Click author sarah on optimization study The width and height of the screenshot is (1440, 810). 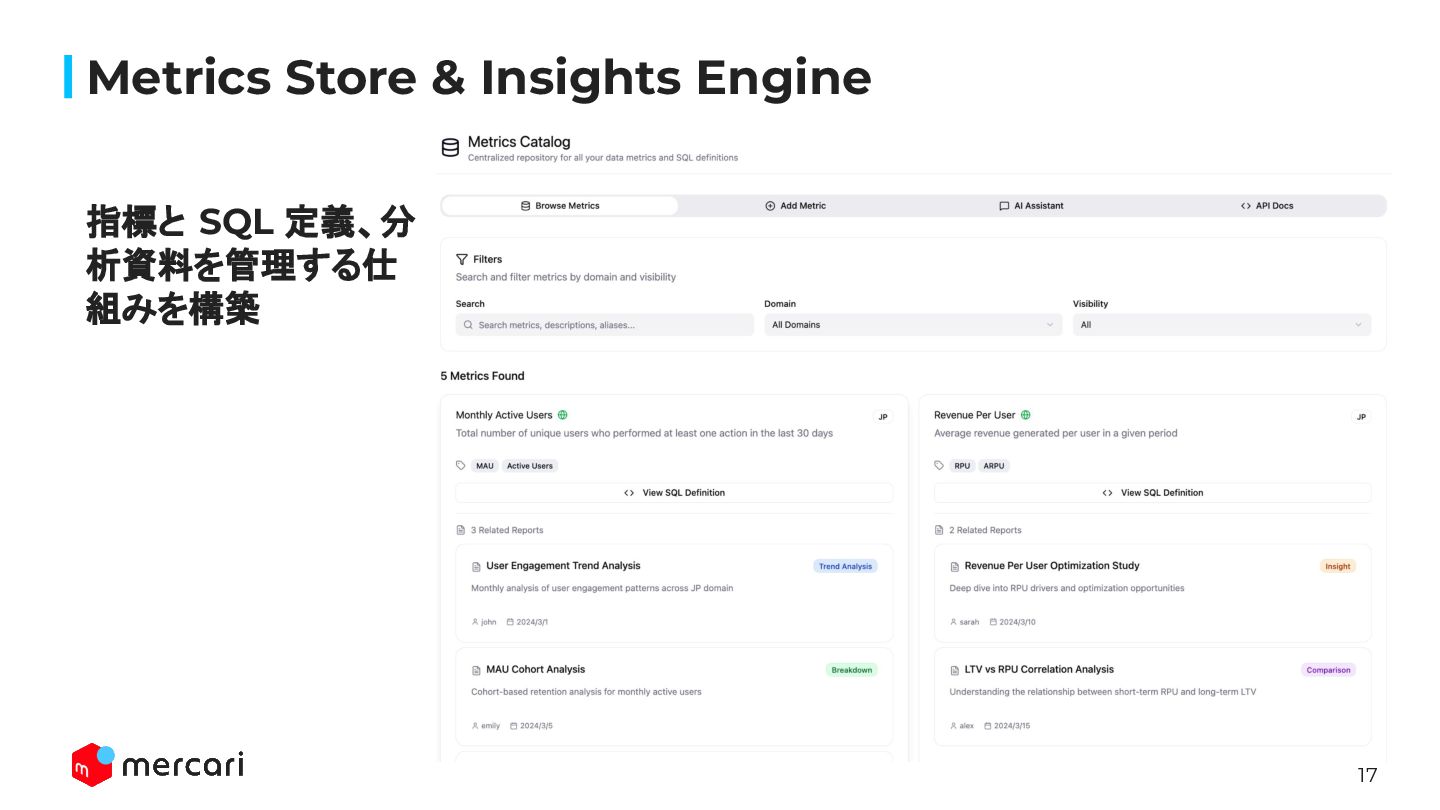(x=965, y=622)
